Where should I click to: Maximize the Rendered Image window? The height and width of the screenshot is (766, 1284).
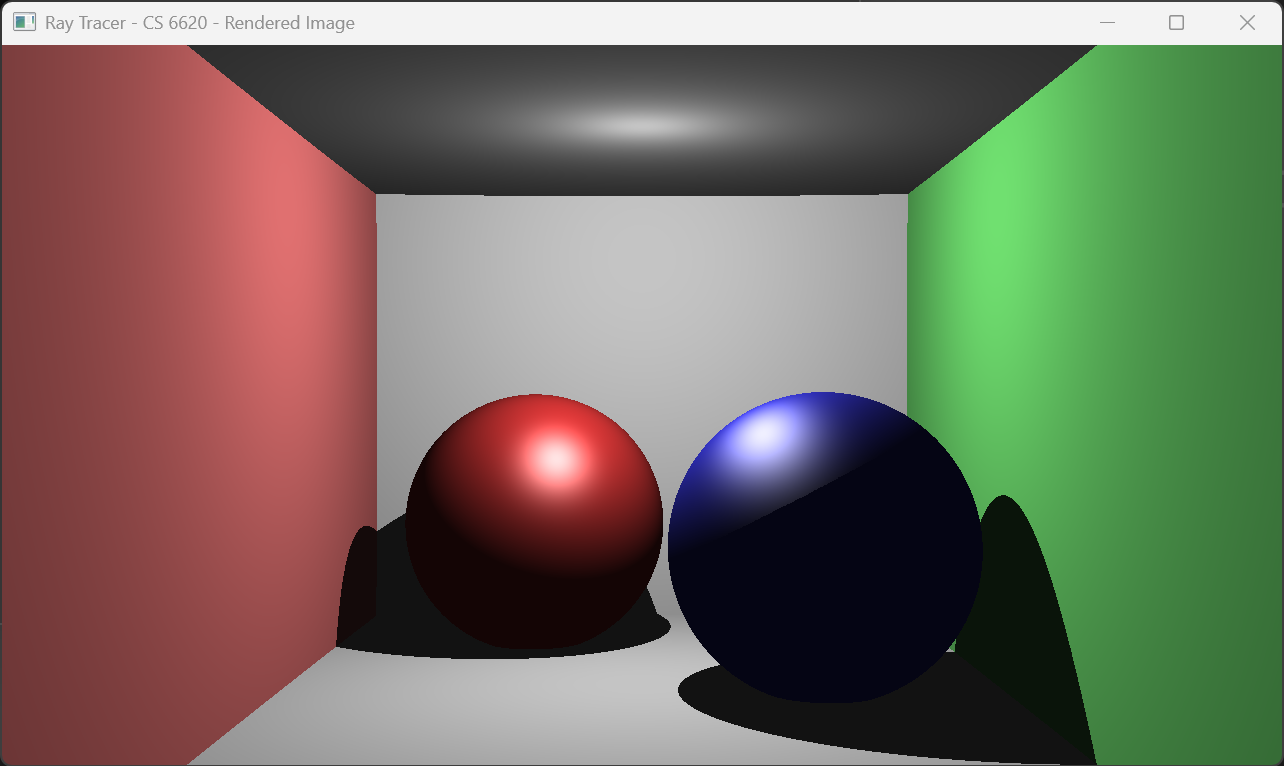(1176, 22)
